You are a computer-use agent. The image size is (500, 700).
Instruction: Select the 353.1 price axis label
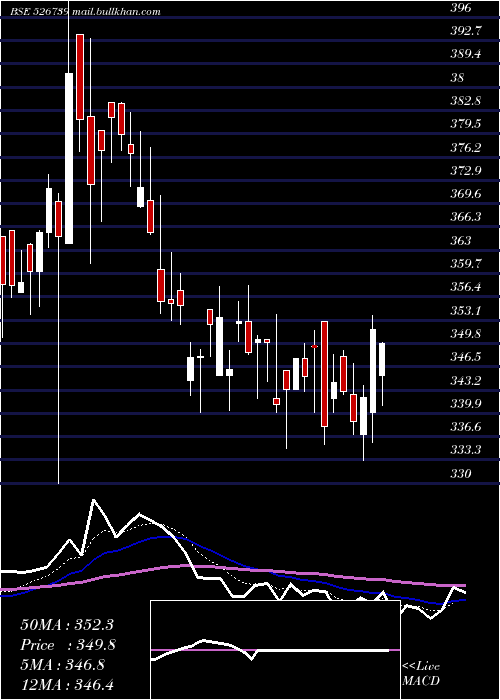tap(466, 310)
